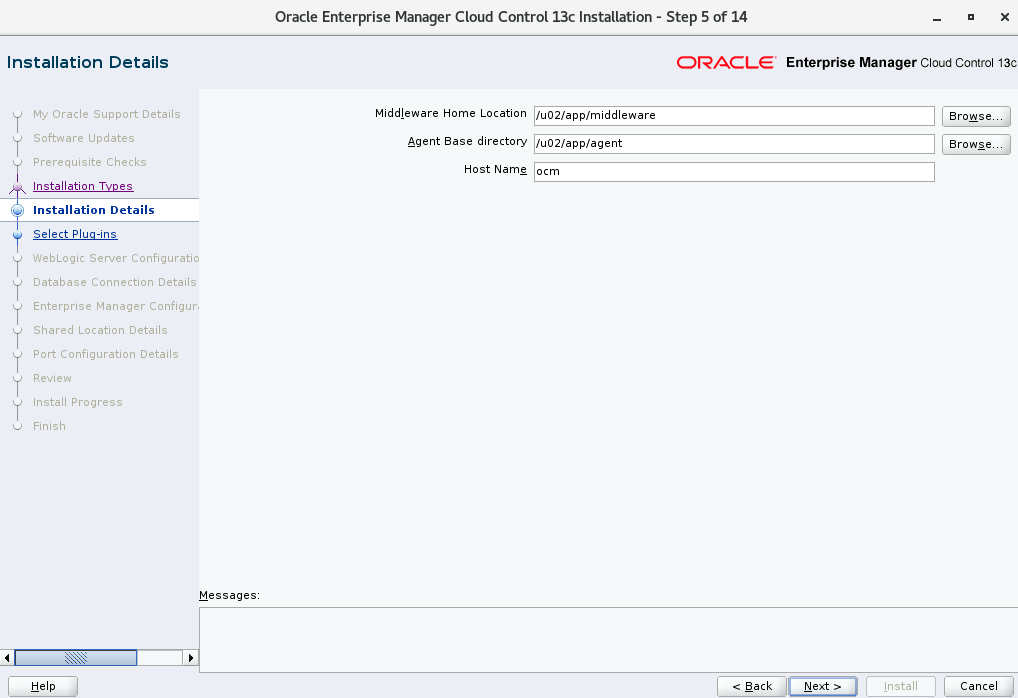Click Port Configuration Details step
Screen dimensions: 1018x698
coord(106,354)
